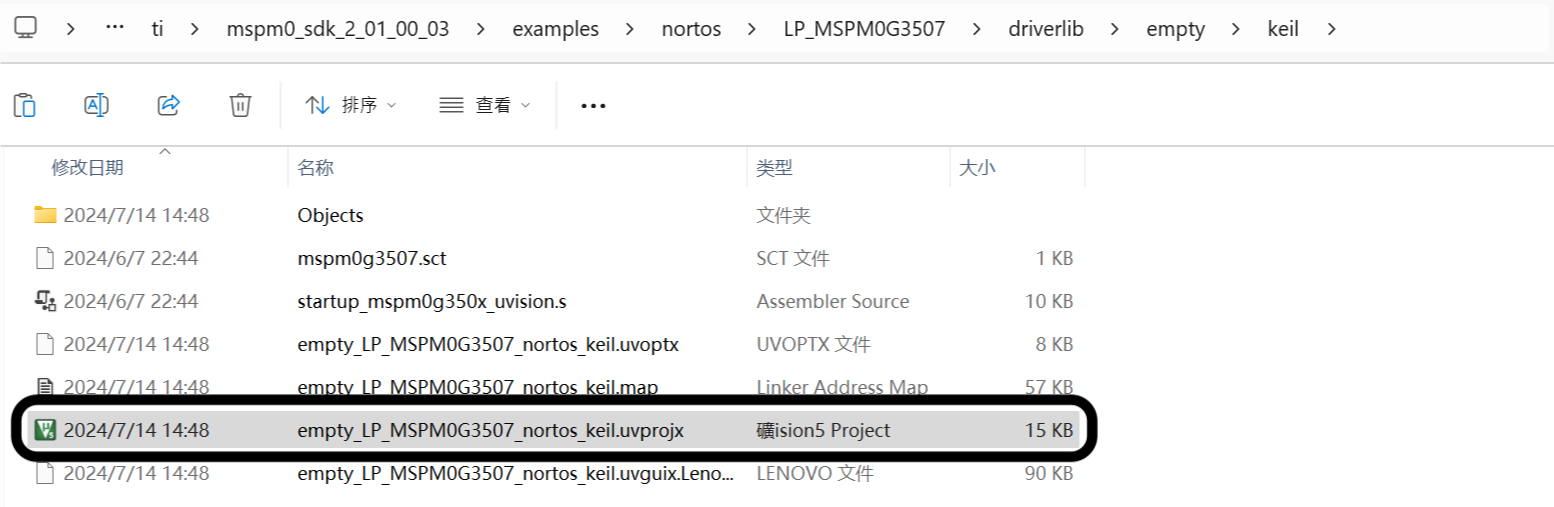Open the breadcrumb ellipsis hidden folders
Viewport: 1554px width, 507px height.
pyautogui.click(x=115, y=28)
